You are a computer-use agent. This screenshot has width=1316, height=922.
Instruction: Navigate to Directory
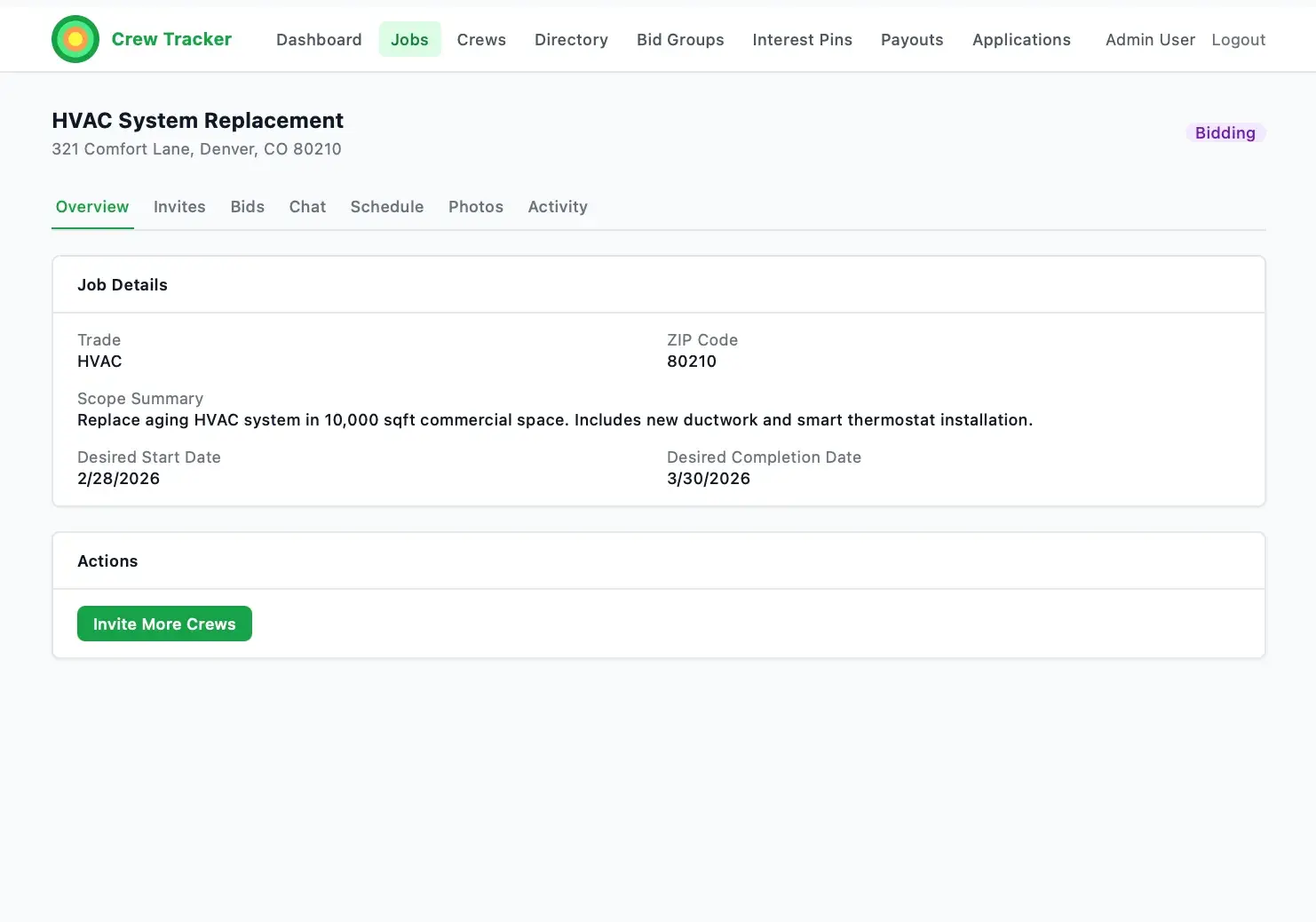pyautogui.click(x=571, y=40)
